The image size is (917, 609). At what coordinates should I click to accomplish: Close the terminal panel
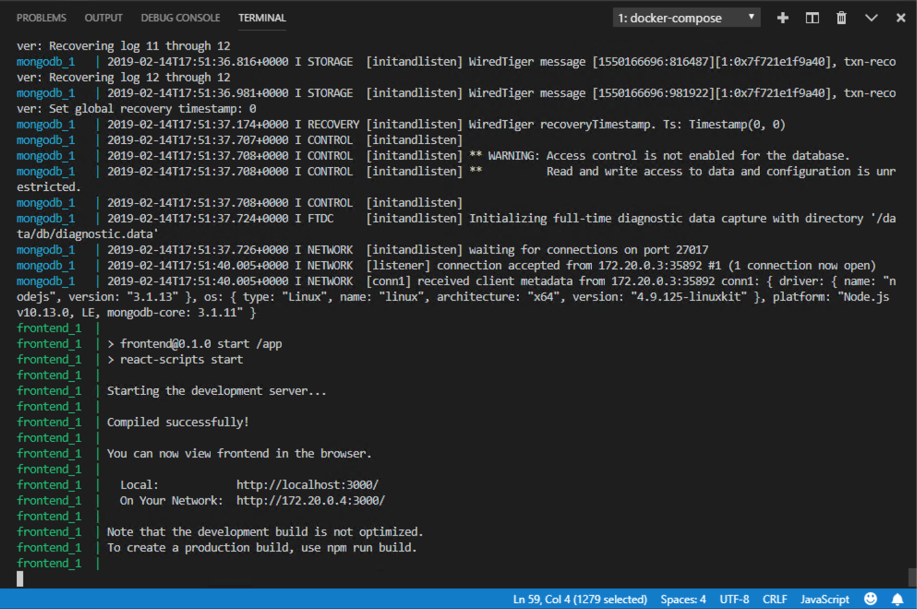pos(901,18)
